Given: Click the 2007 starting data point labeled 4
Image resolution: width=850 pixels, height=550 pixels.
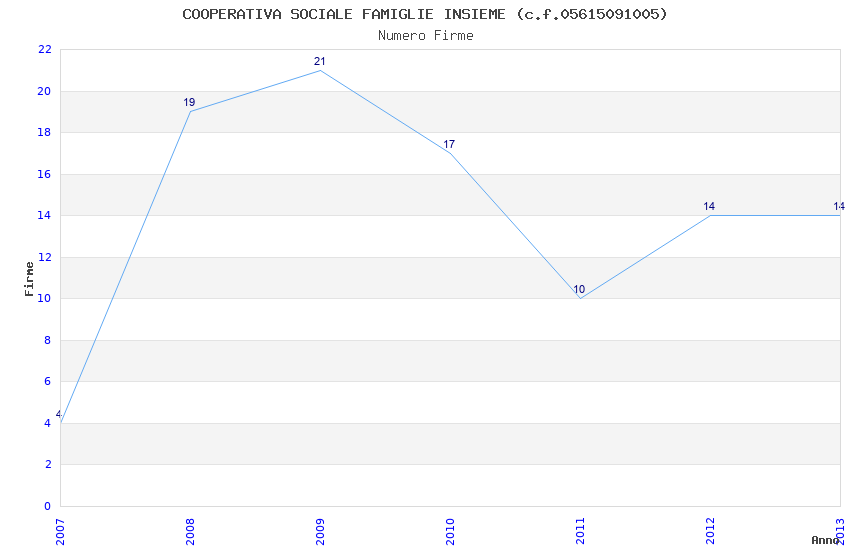Looking at the screenshot, I should (61, 422).
